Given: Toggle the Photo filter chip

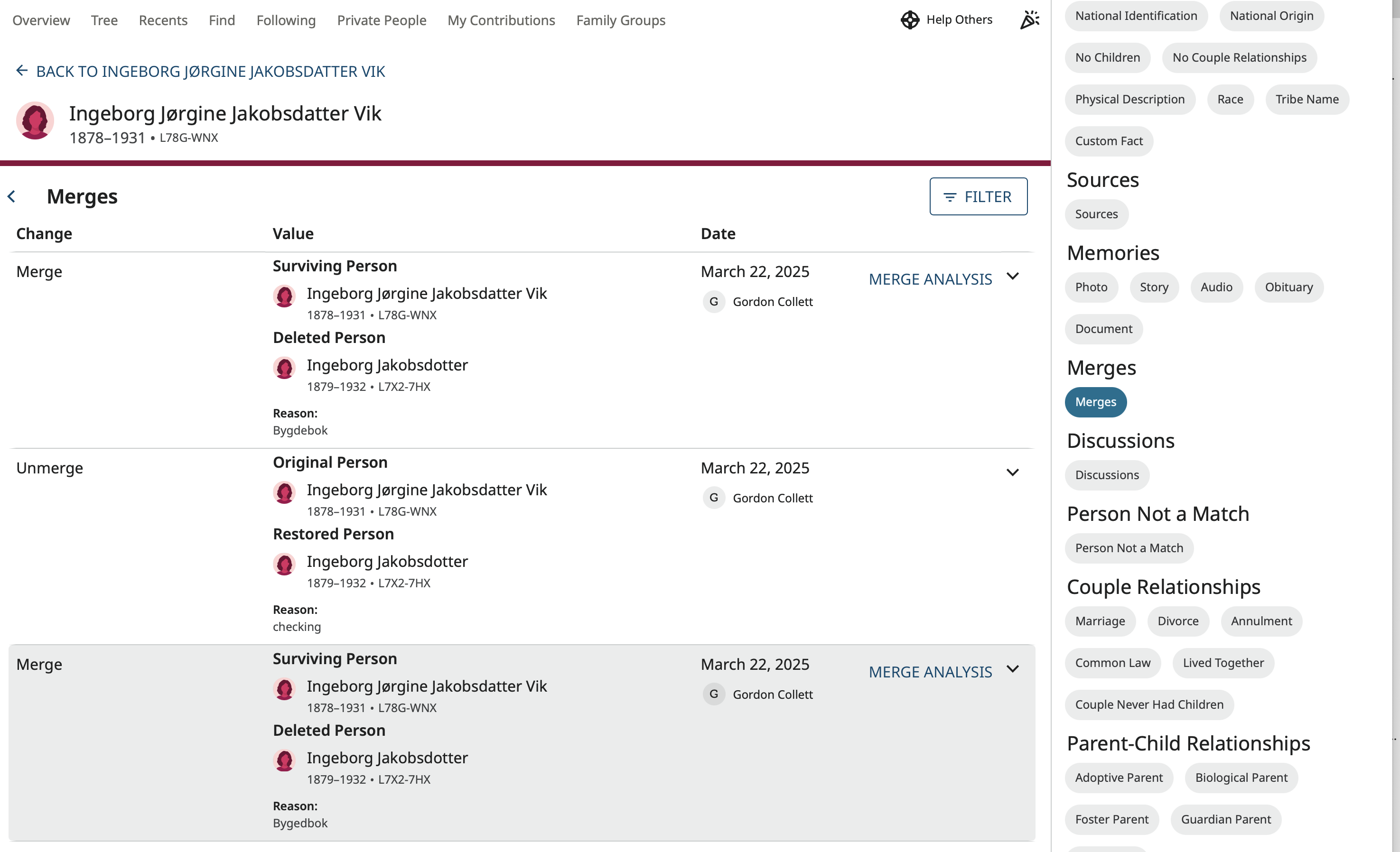Looking at the screenshot, I should click(1091, 287).
